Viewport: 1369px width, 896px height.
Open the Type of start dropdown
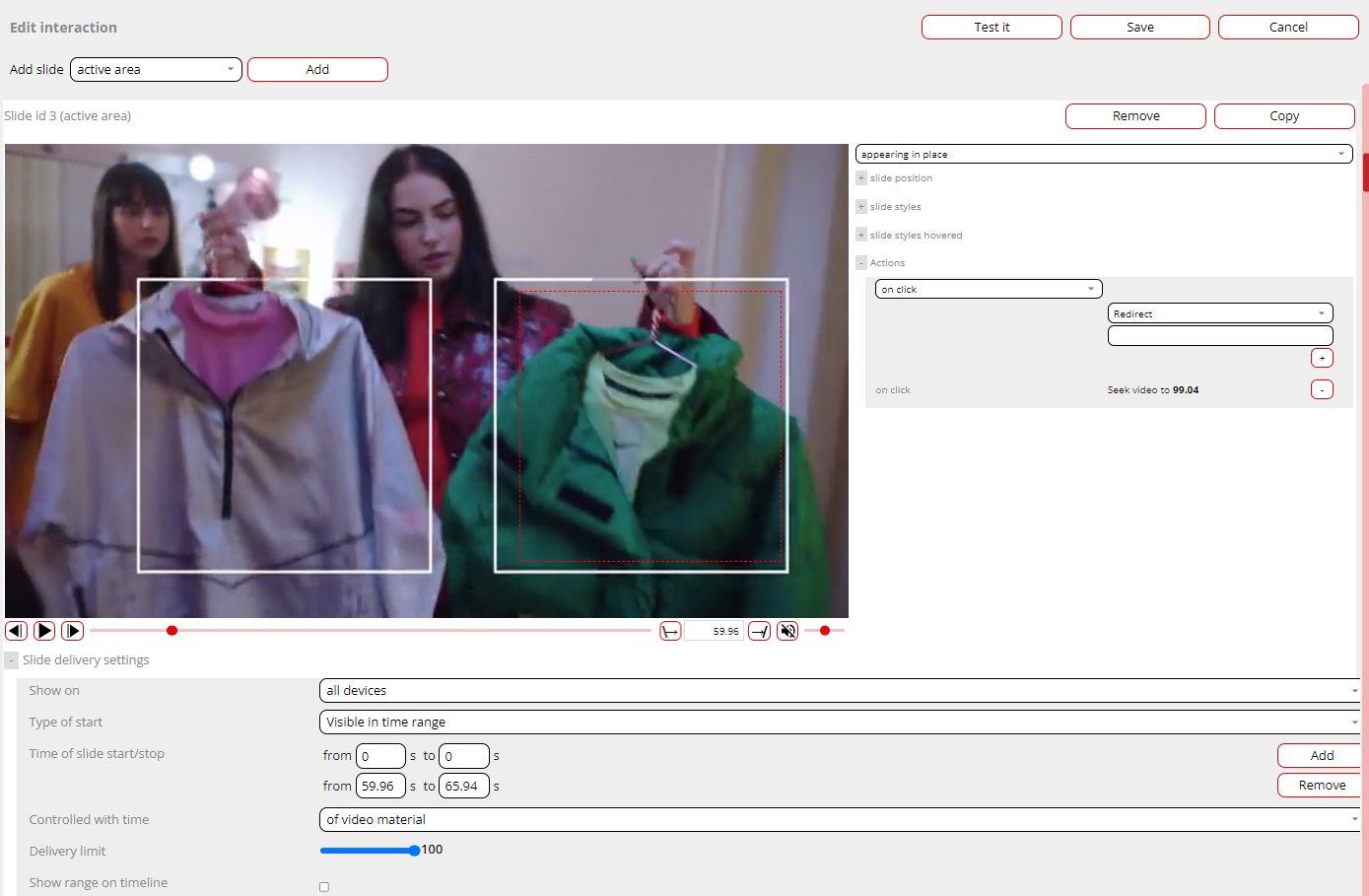(840, 723)
